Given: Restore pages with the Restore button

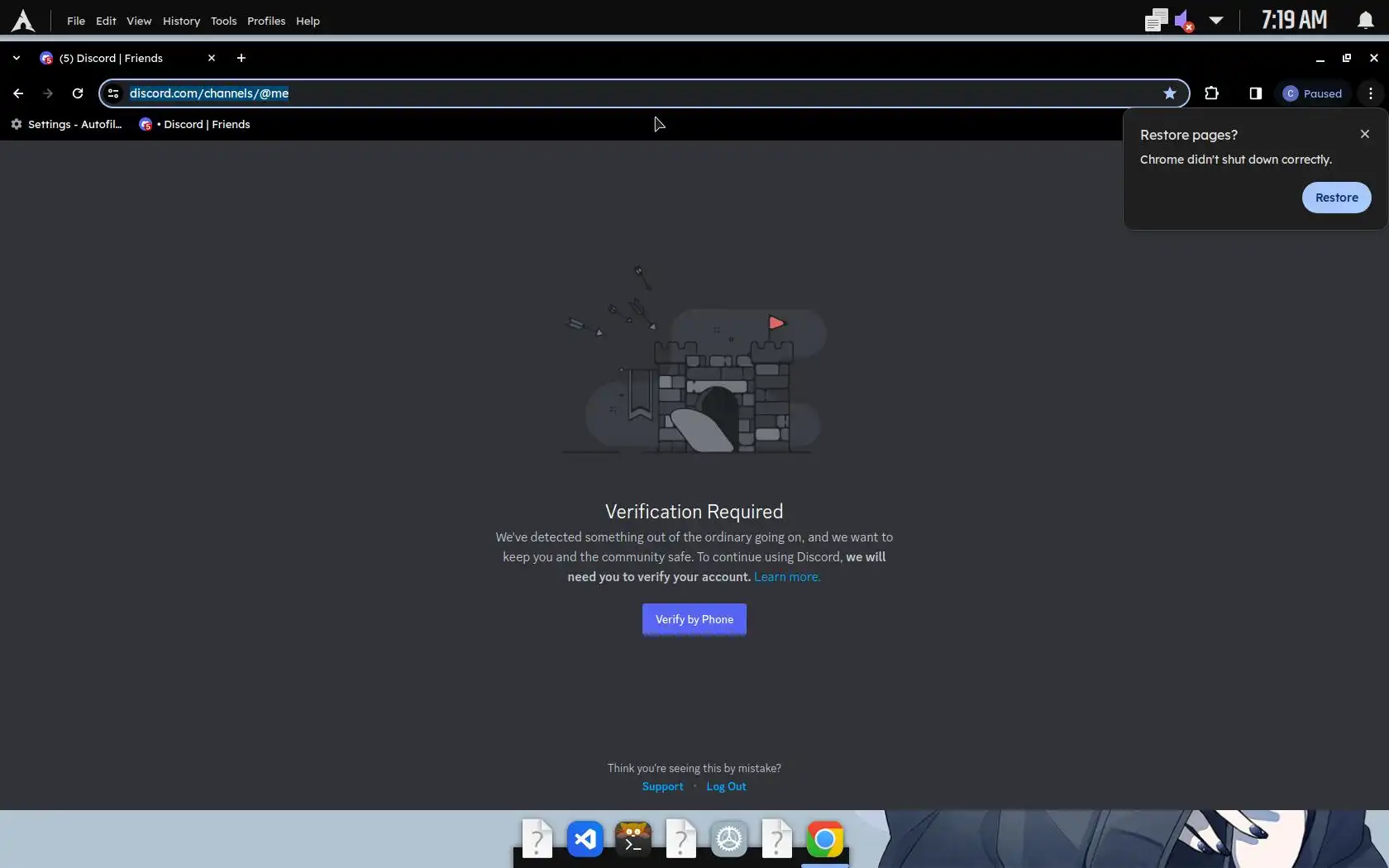Looking at the screenshot, I should [x=1336, y=198].
